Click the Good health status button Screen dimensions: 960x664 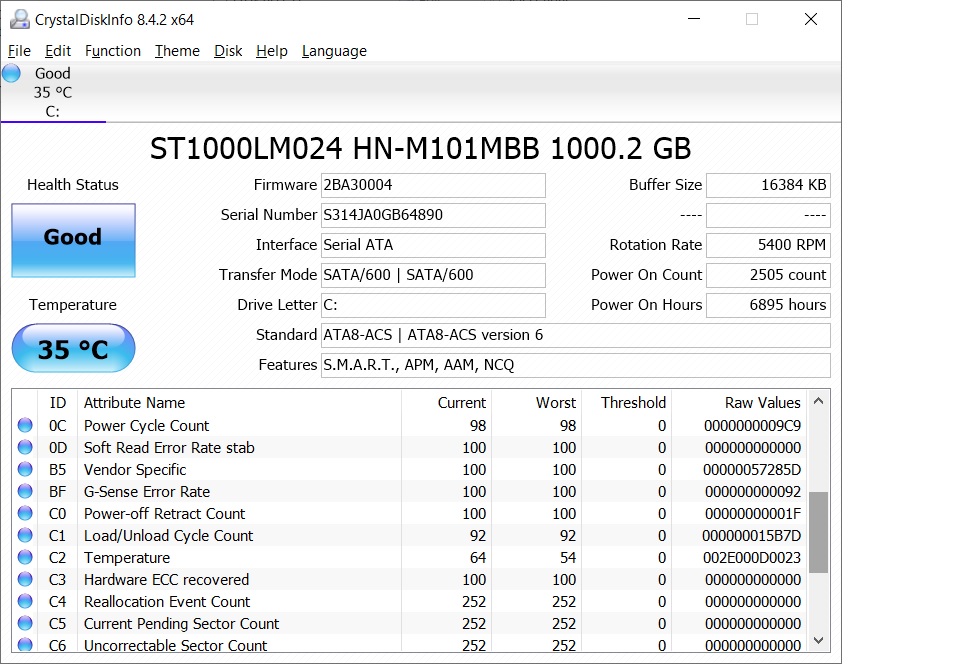73,241
